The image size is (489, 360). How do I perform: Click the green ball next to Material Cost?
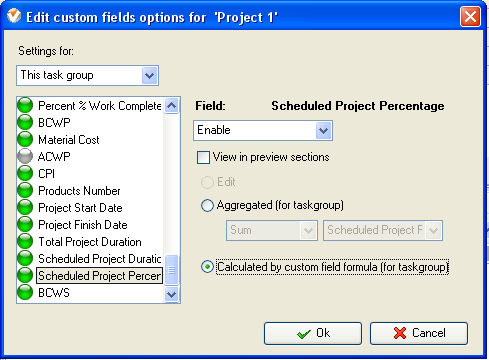point(25,139)
